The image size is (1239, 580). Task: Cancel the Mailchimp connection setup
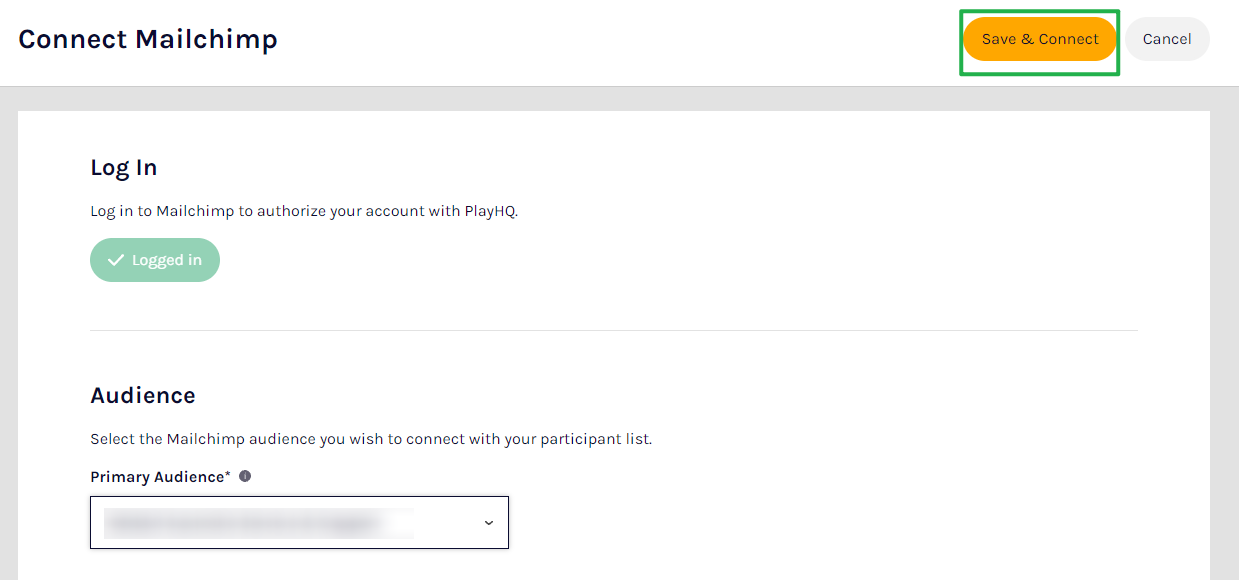pyautogui.click(x=1167, y=39)
